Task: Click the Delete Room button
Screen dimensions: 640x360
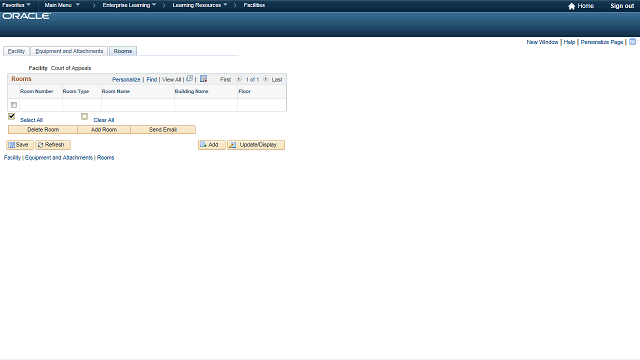Action: click(43, 129)
